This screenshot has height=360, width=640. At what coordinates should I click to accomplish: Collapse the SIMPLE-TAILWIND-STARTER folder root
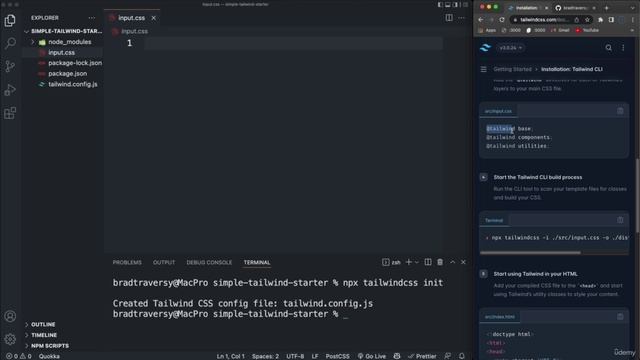click(63, 31)
